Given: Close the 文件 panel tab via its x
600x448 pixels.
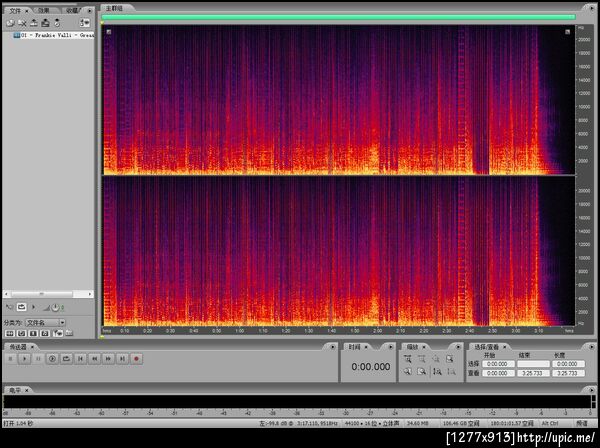Looking at the screenshot, I should (27, 11).
